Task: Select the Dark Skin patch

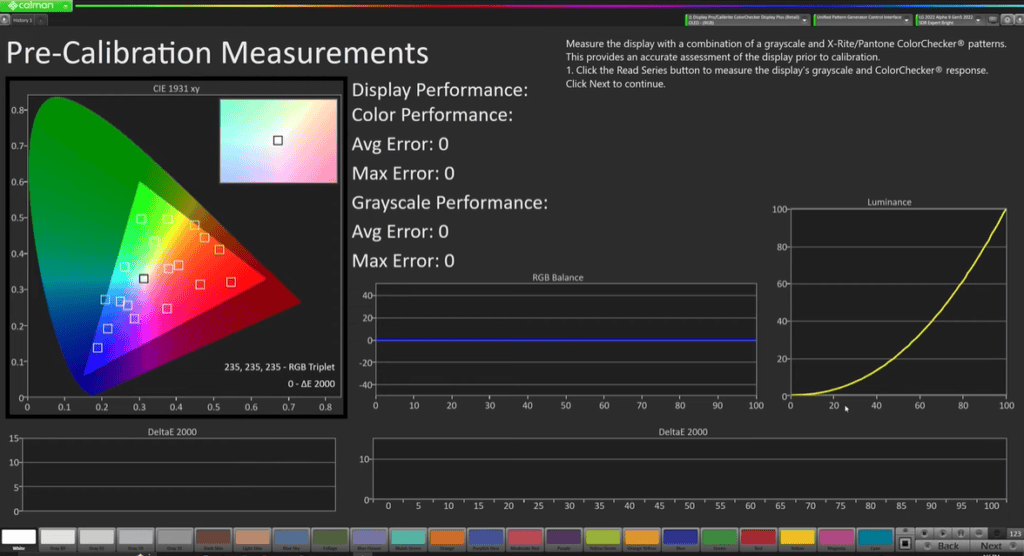Action: tap(214, 539)
